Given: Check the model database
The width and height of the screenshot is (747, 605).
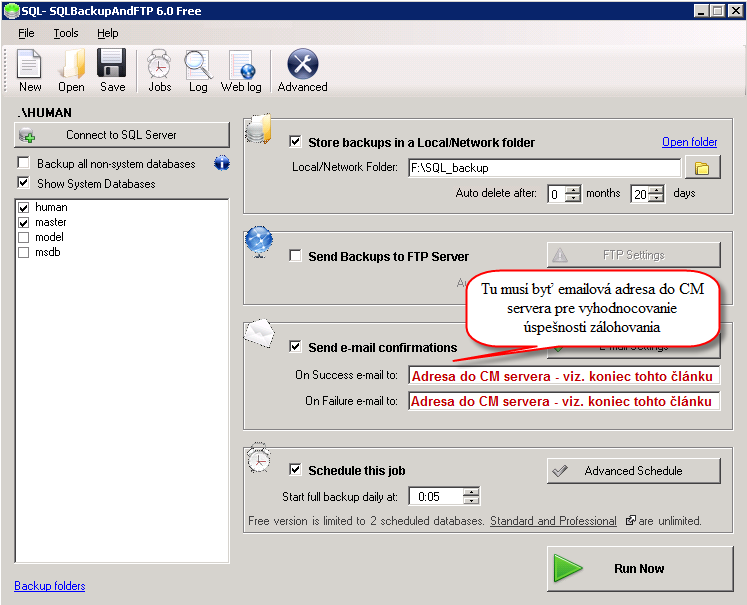Looking at the screenshot, I should tap(23, 237).
